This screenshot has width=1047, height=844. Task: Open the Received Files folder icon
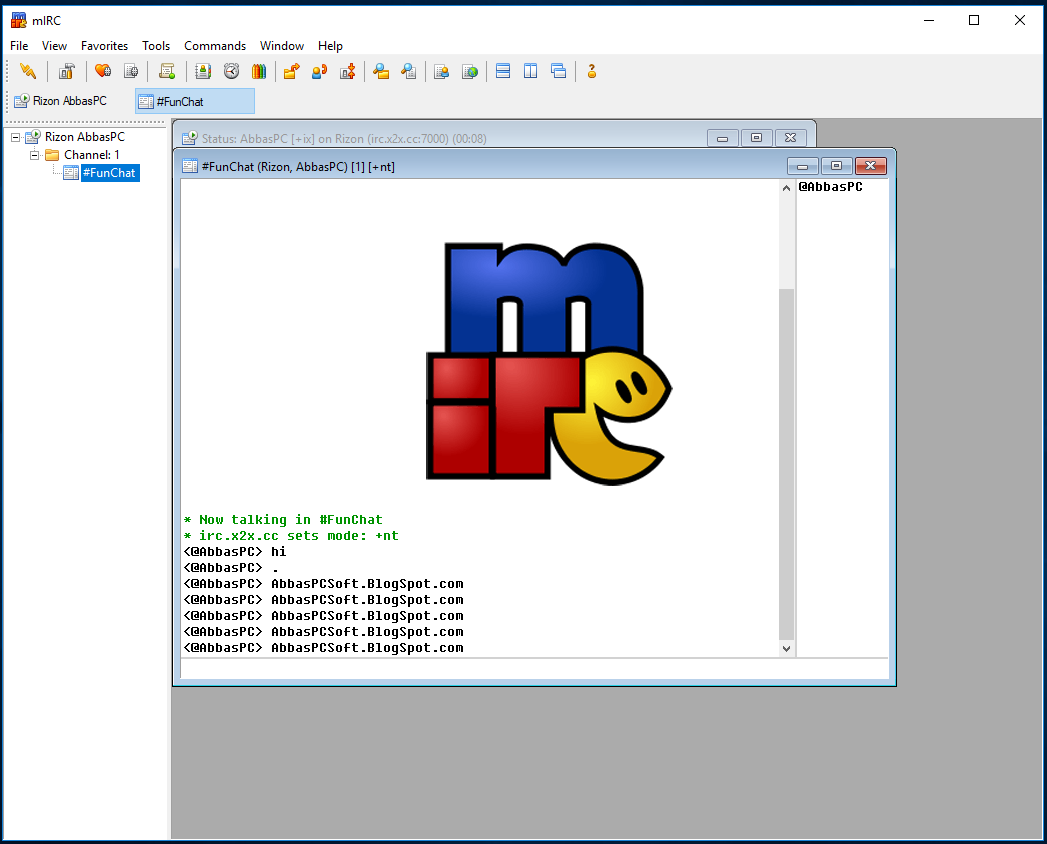(x=381, y=71)
